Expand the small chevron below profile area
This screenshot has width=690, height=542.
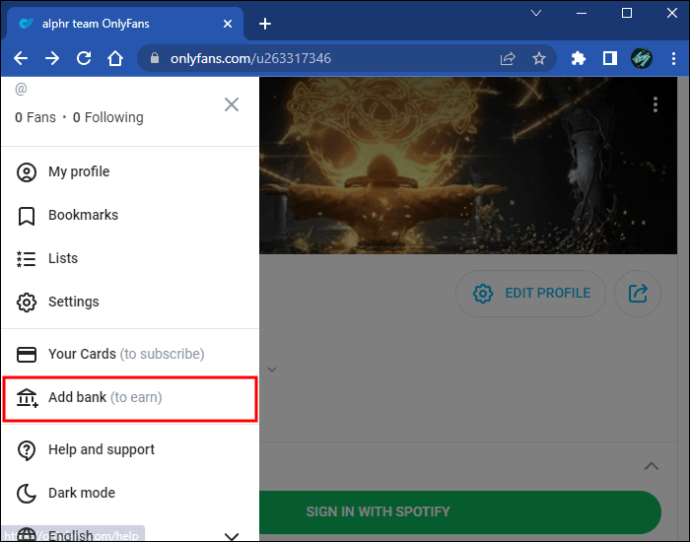coord(272,370)
